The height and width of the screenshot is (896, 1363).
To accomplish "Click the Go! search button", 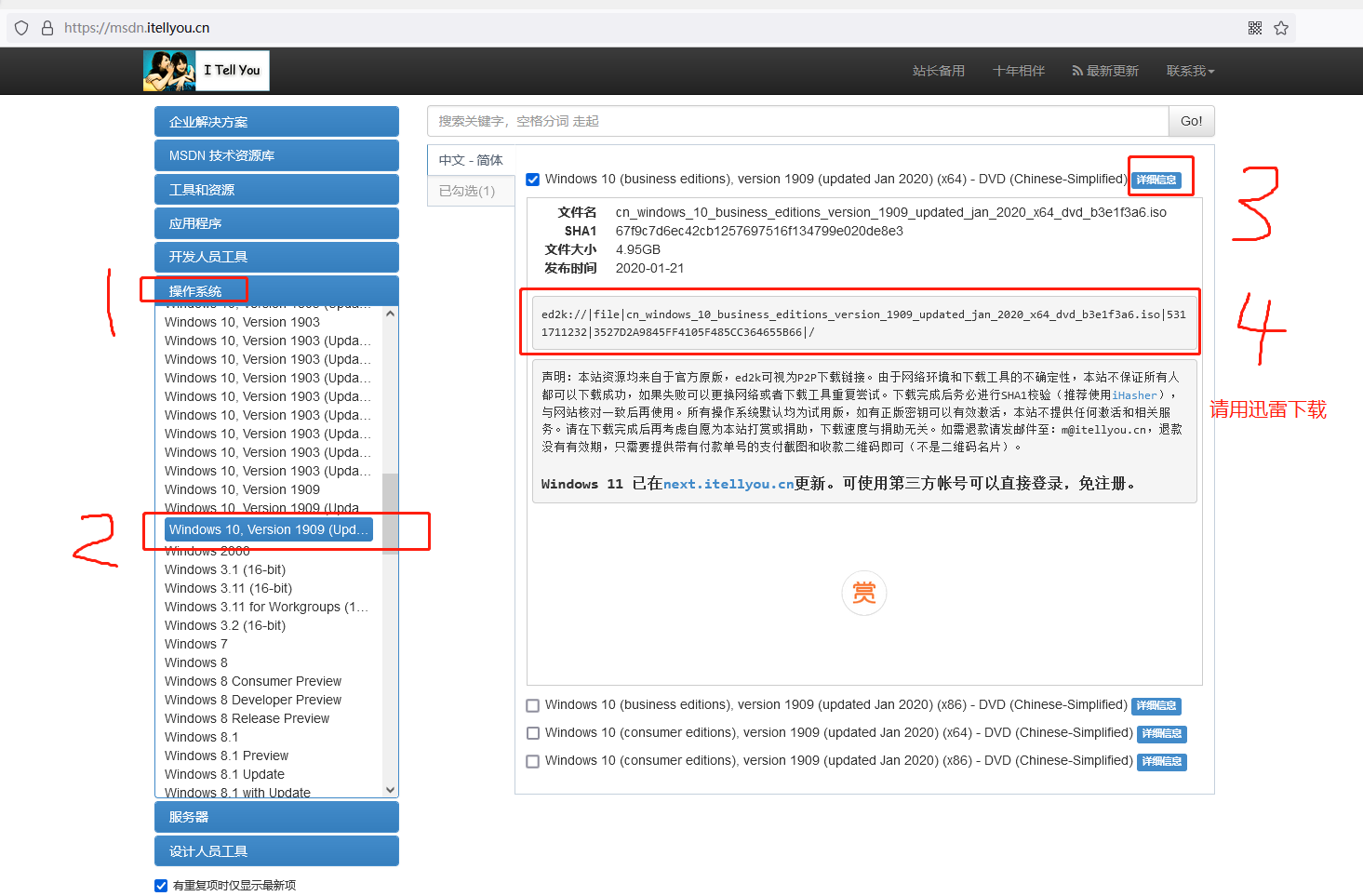I will point(1192,121).
